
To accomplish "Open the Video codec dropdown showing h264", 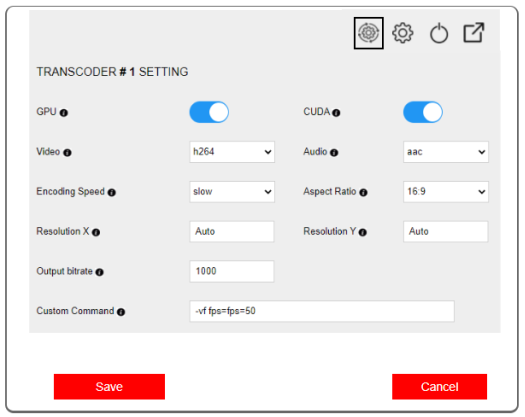I will pos(232,152).
